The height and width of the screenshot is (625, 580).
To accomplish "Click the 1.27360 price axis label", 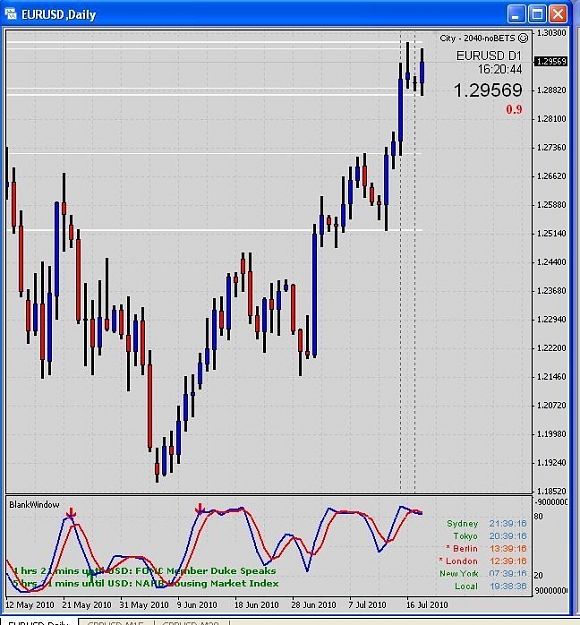I will (552, 147).
